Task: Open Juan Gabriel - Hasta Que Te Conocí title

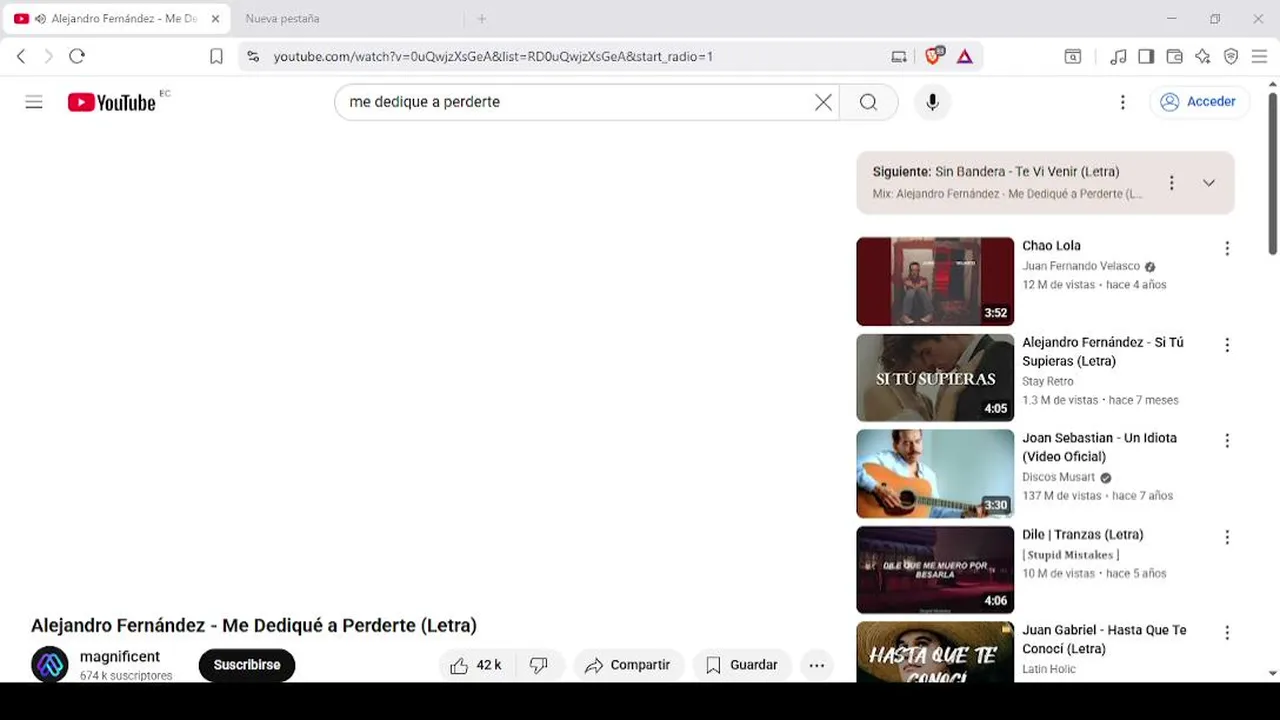Action: coord(1104,639)
